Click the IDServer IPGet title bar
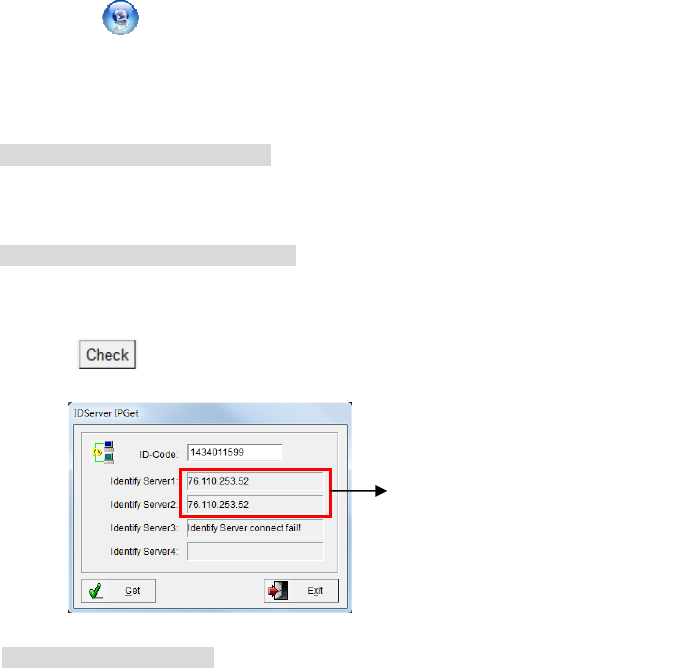 coord(210,413)
